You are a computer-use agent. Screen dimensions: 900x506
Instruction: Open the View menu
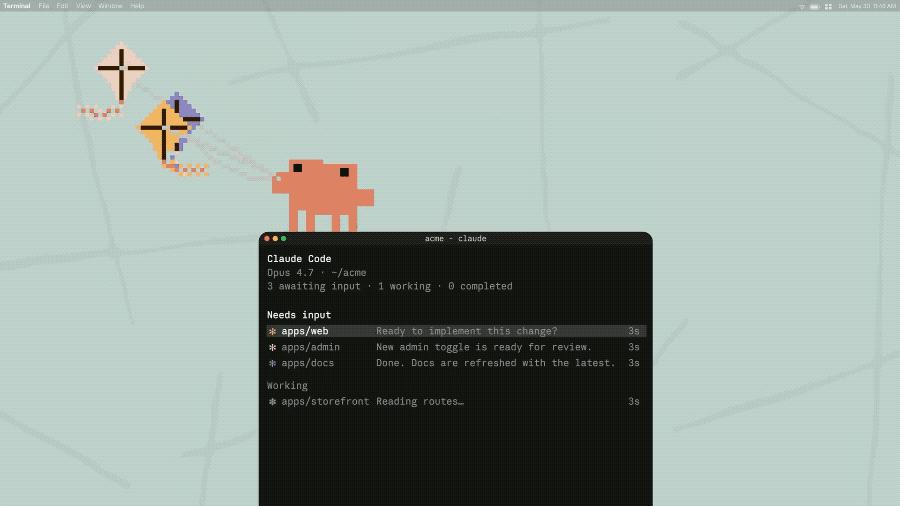tap(83, 6)
